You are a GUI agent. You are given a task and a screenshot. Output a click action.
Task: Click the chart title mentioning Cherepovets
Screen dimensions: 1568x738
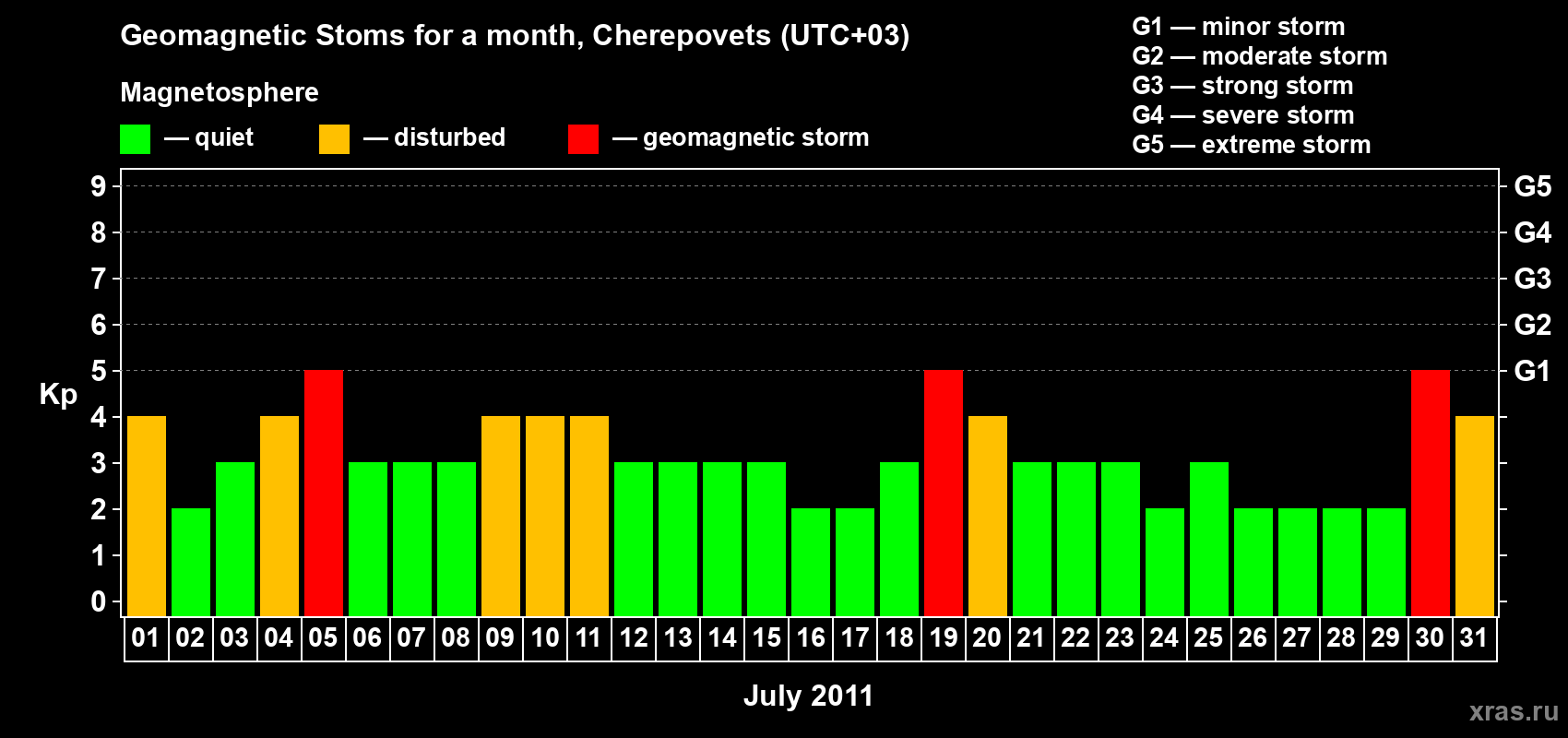coord(515,35)
